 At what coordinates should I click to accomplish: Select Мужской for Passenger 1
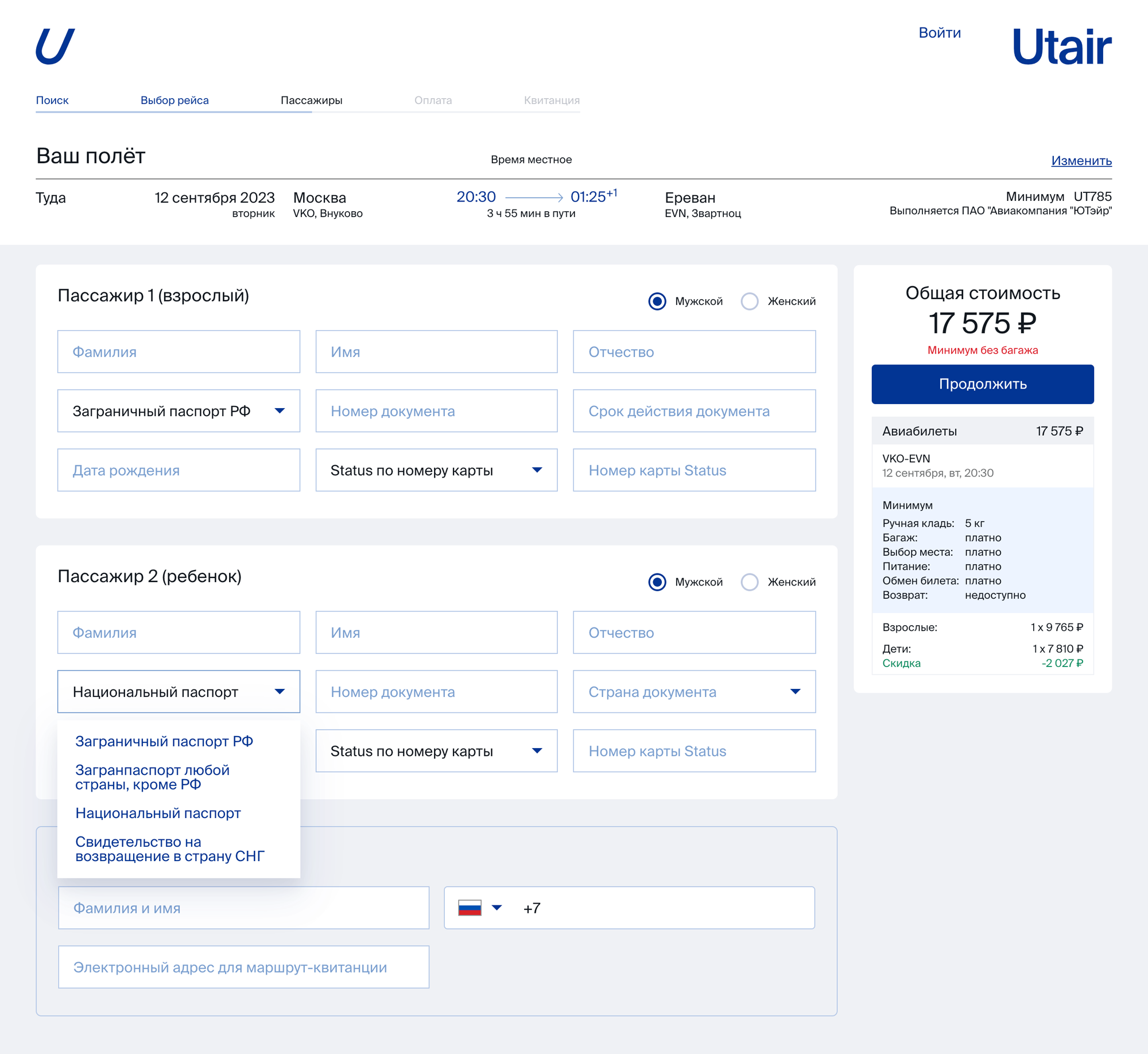coord(657,301)
